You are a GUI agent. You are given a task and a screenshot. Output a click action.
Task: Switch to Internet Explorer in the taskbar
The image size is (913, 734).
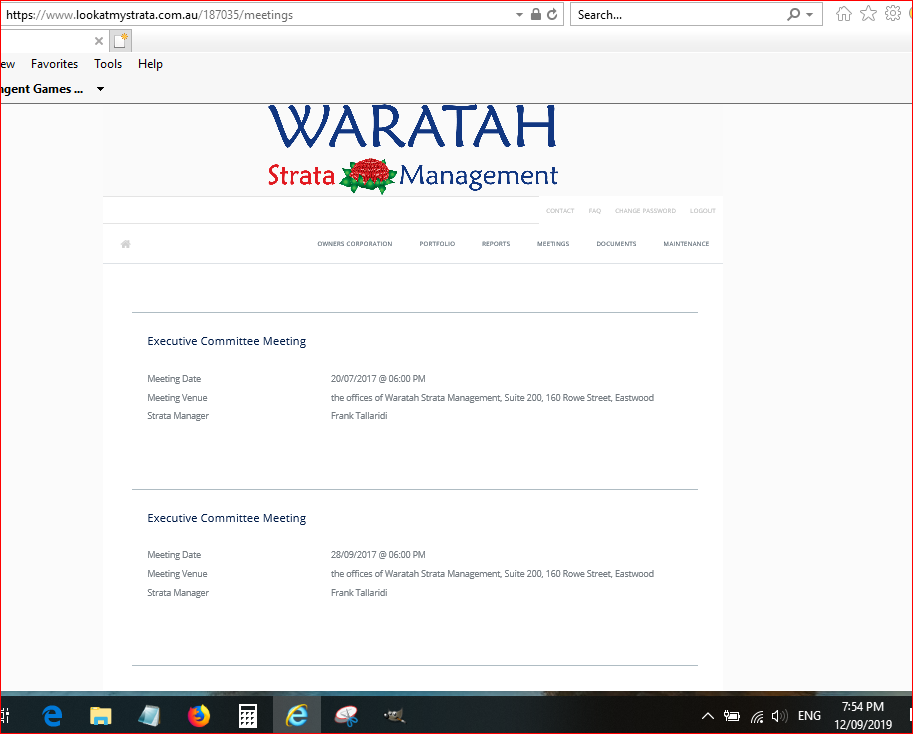pyautogui.click(x=297, y=715)
